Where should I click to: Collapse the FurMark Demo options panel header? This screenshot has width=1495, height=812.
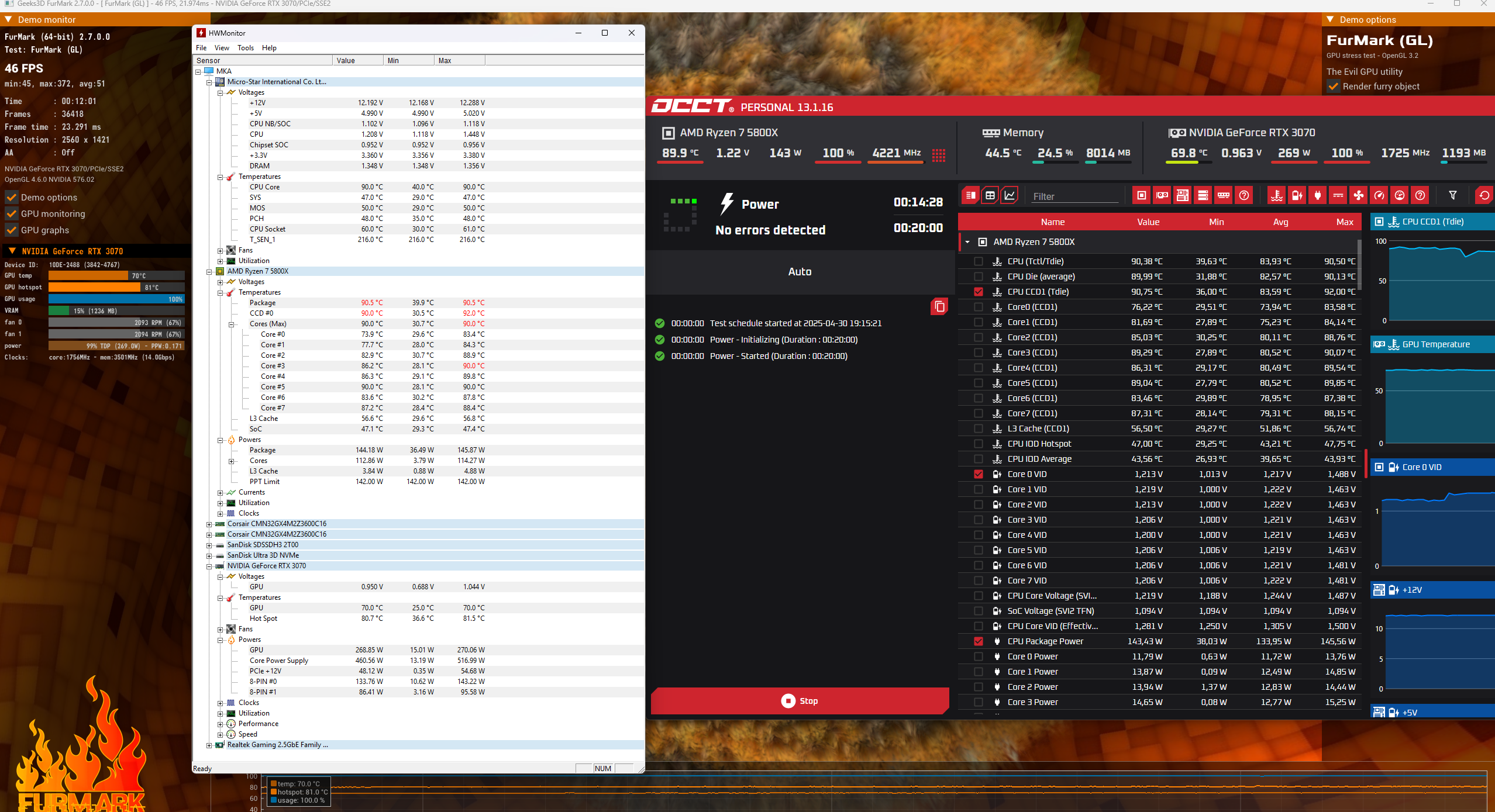coord(1408,19)
